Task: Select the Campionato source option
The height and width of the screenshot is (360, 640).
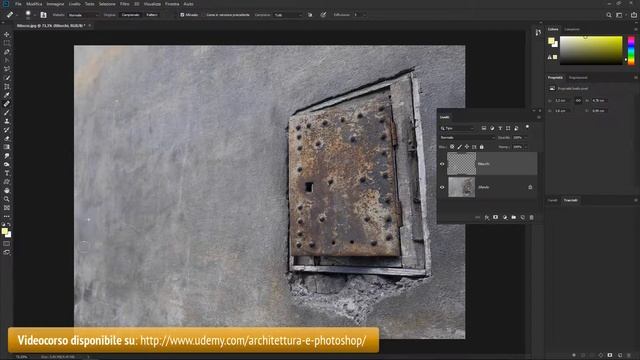Action: click(x=131, y=15)
